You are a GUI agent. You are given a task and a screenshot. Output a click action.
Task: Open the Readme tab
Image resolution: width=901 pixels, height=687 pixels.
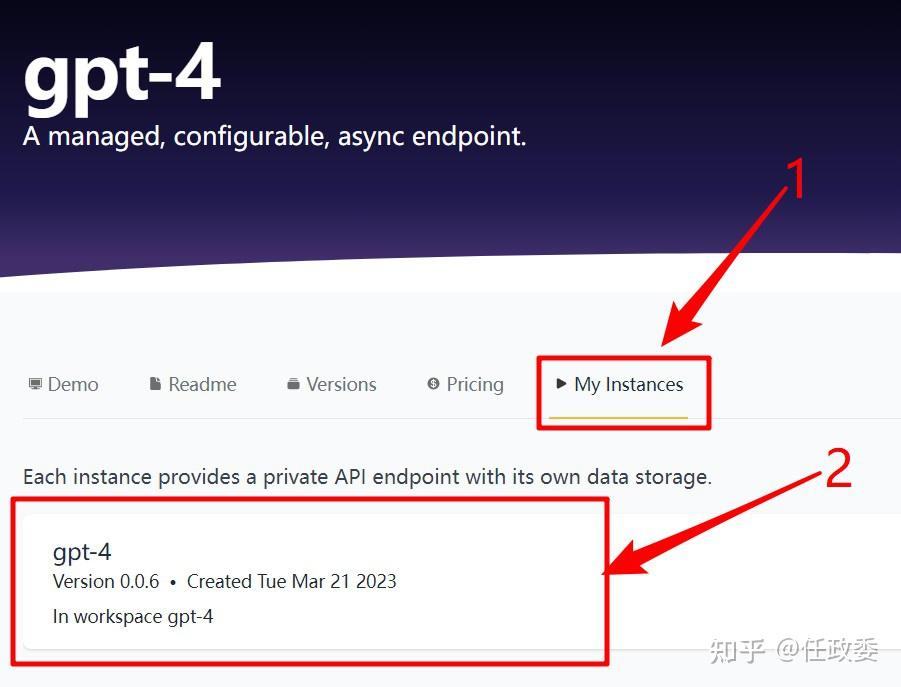[192, 384]
